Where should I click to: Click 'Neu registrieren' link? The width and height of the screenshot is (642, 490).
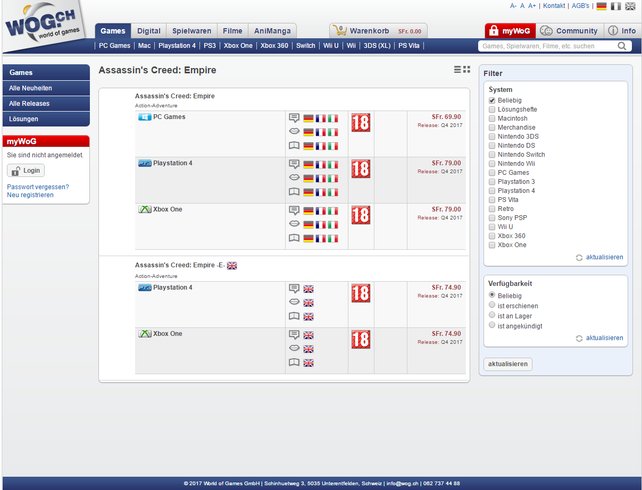(x=30, y=195)
